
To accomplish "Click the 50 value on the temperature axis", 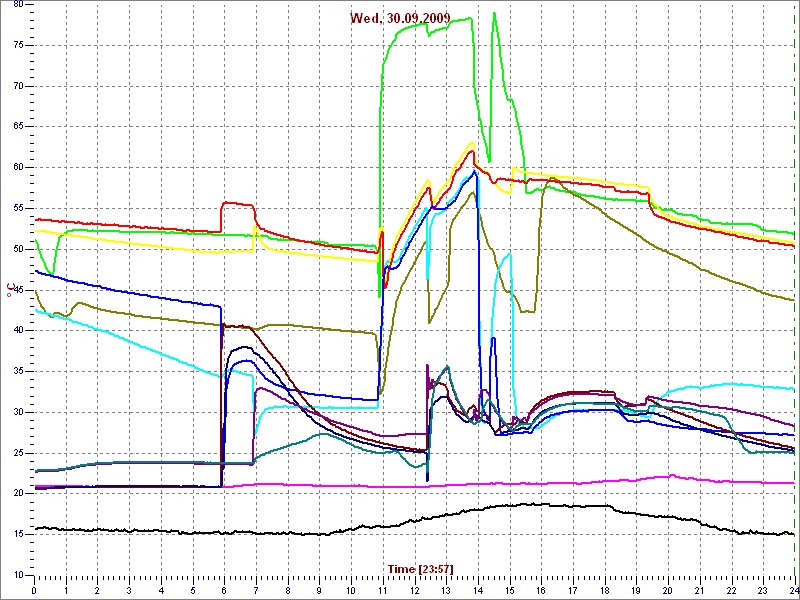I will pos(17,249).
